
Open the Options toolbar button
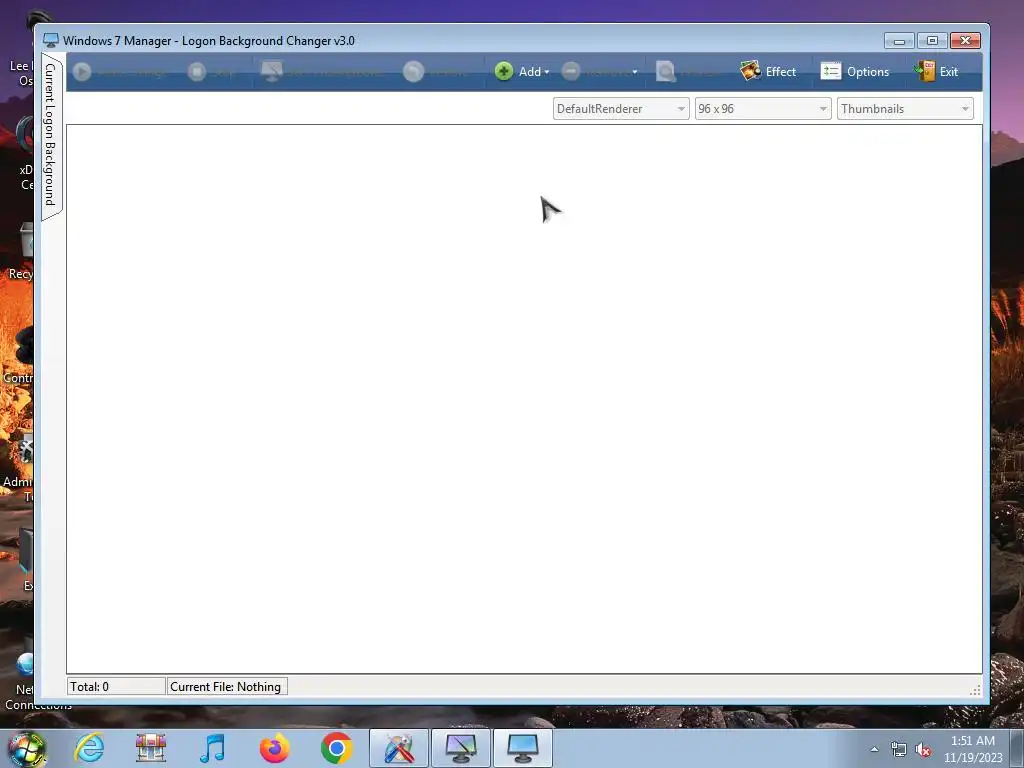coord(855,71)
